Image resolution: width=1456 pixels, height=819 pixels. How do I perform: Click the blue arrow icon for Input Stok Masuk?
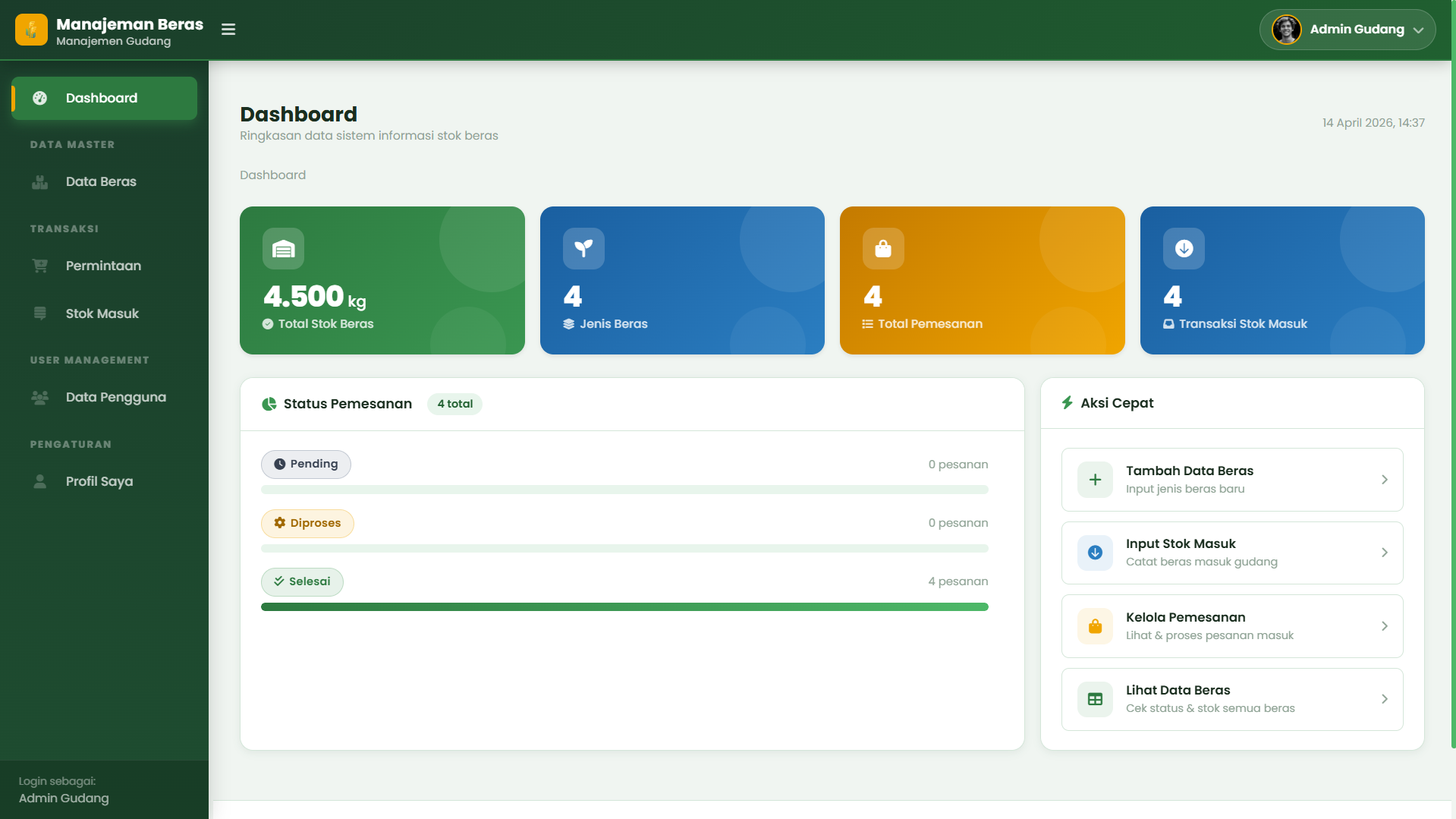click(x=1095, y=553)
